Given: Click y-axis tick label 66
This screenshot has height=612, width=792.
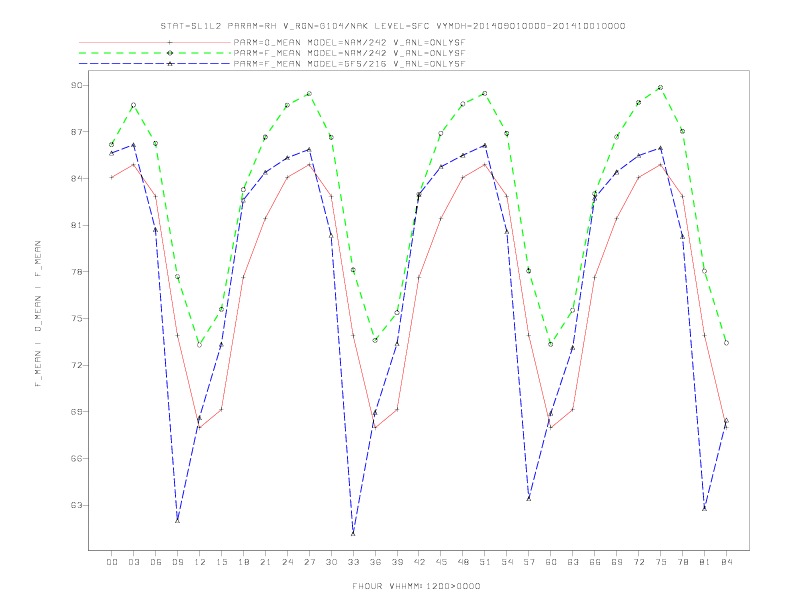Looking at the screenshot, I should click(76, 458).
